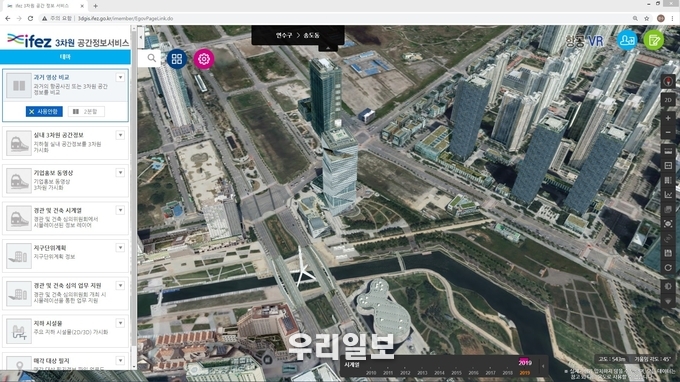The width and height of the screenshot is (680, 382).
Task: Click the building columns analysis icon
Action: click(x=668, y=180)
